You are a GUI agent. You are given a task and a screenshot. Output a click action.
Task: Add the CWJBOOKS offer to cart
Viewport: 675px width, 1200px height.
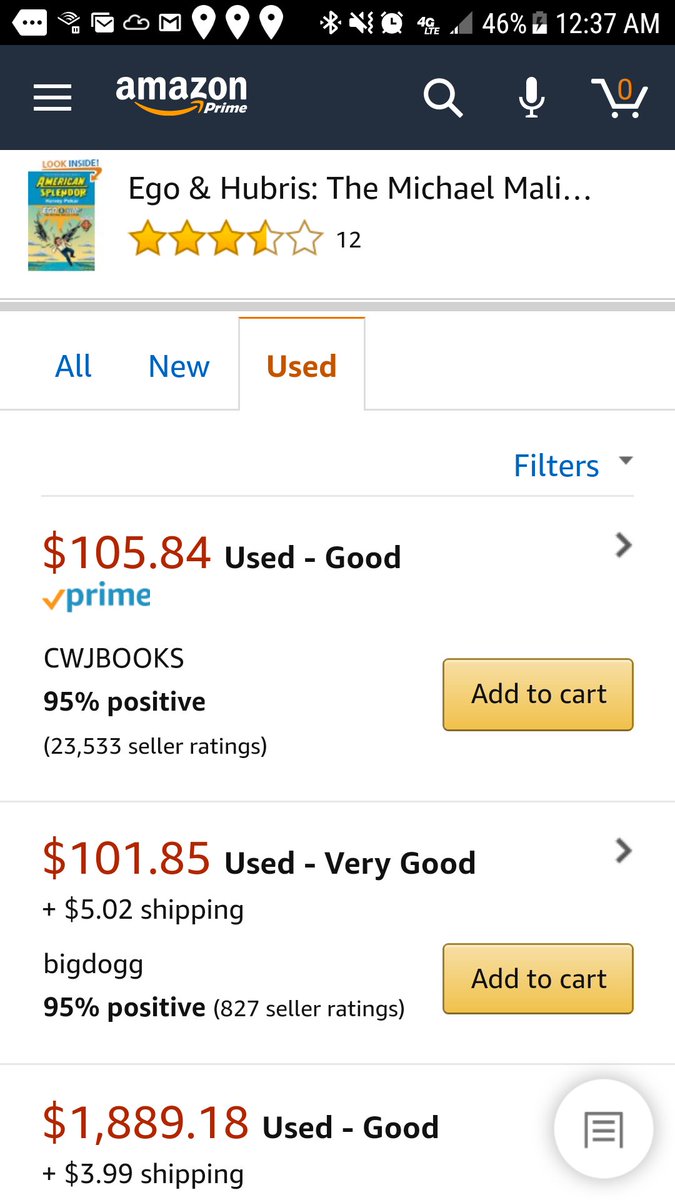click(x=538, y=694)
